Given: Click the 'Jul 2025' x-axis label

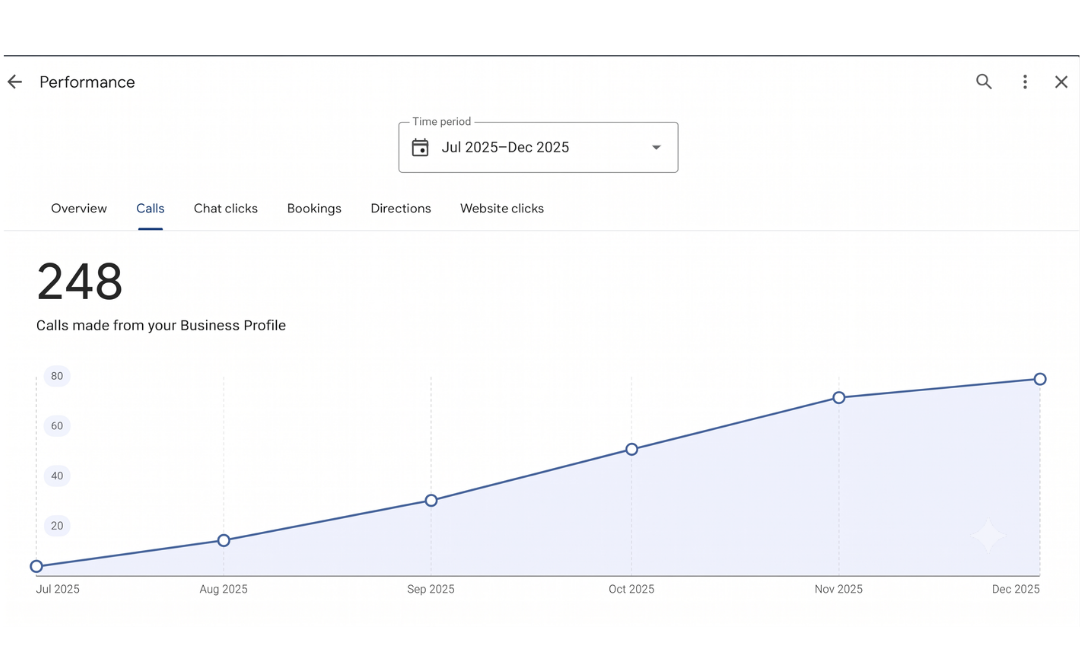Looking at the screenshot, I should tap(58, 589).
